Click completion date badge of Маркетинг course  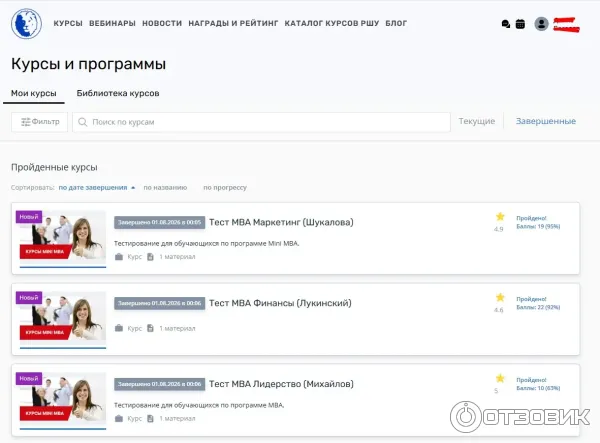point(159,223)
